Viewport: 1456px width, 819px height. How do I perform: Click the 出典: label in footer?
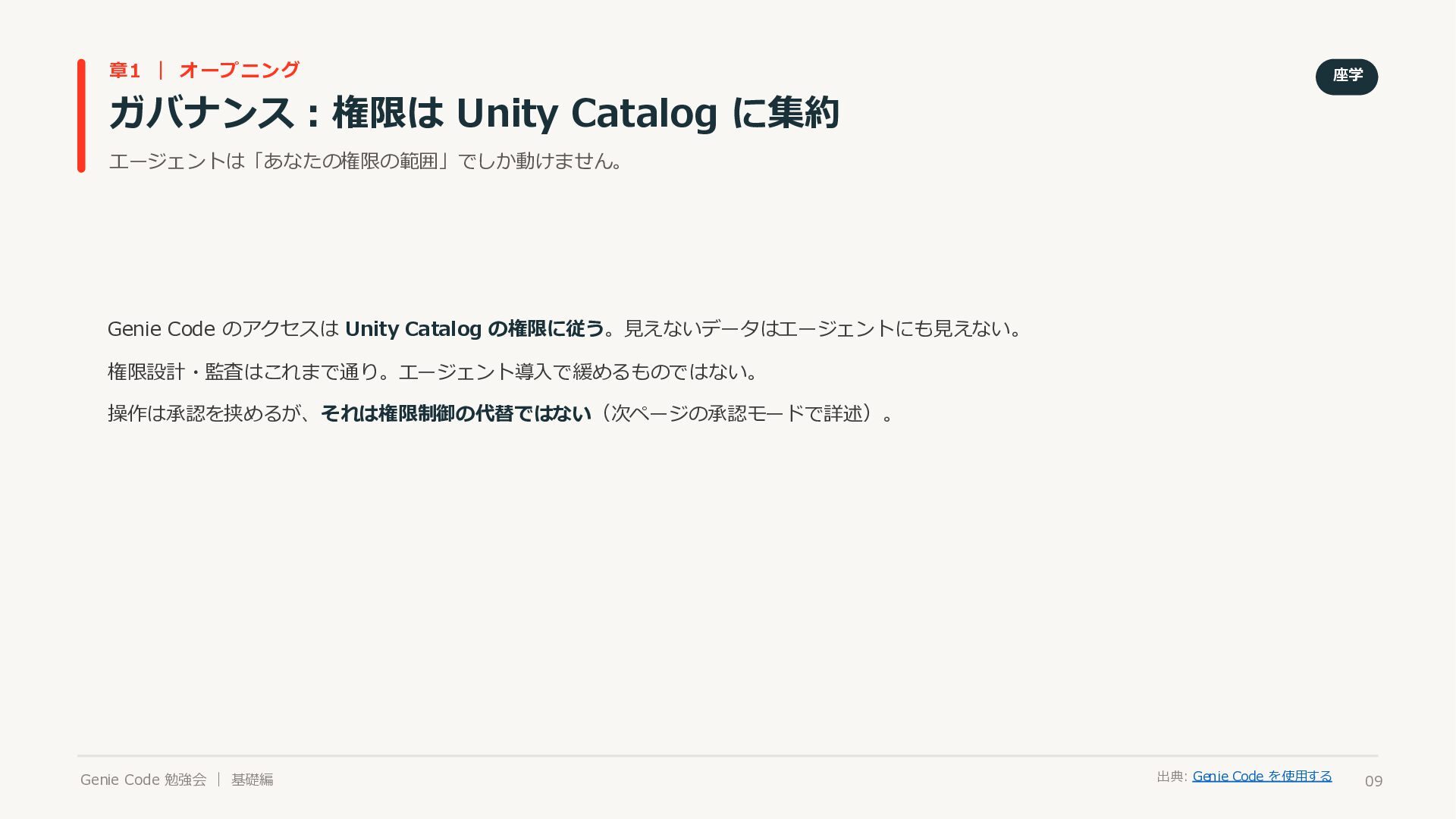coord(1172,776)
